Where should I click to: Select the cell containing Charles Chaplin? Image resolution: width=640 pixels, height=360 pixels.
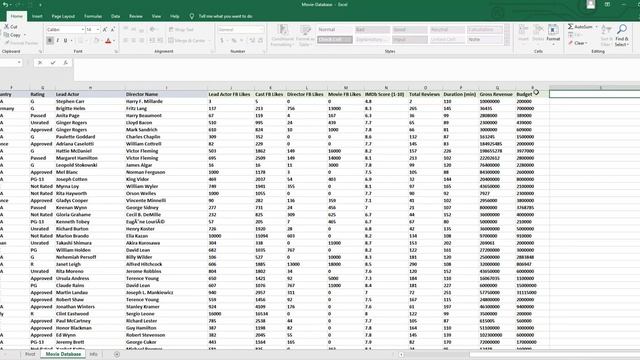pos(166,137)
